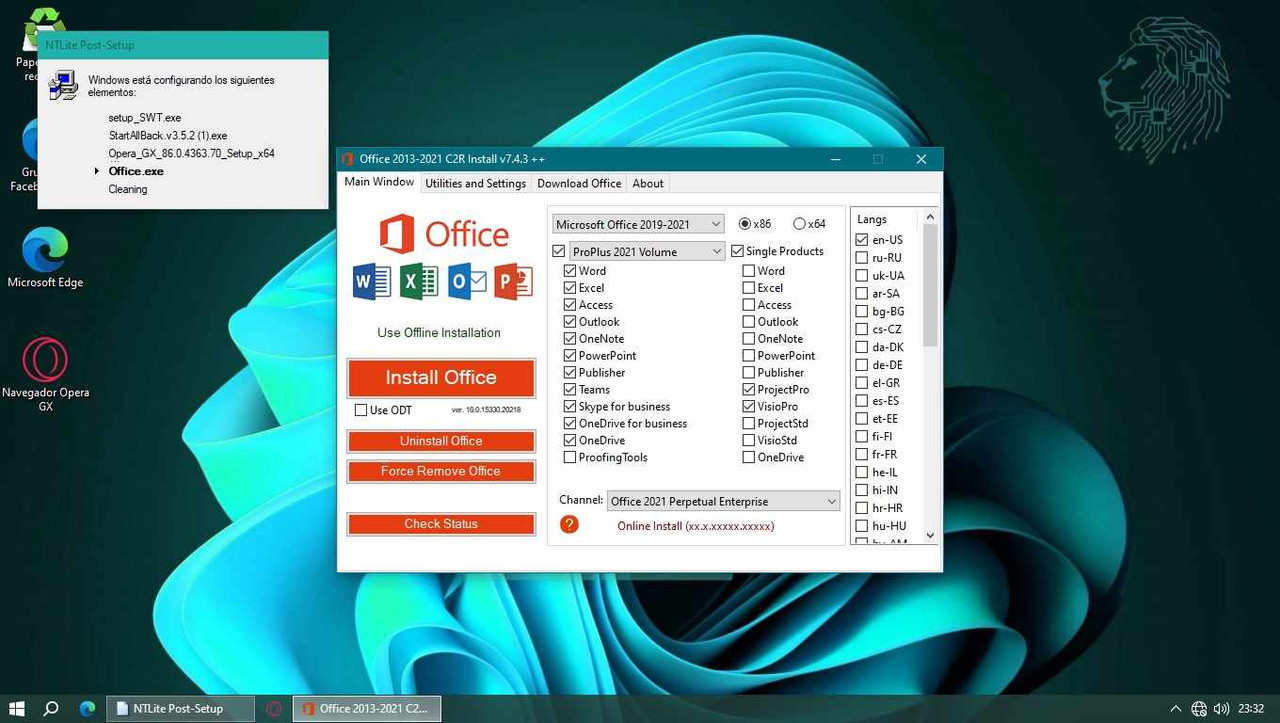Open the About tab
The height and width of the screenshot is (723, 1280).
[648, 183]
